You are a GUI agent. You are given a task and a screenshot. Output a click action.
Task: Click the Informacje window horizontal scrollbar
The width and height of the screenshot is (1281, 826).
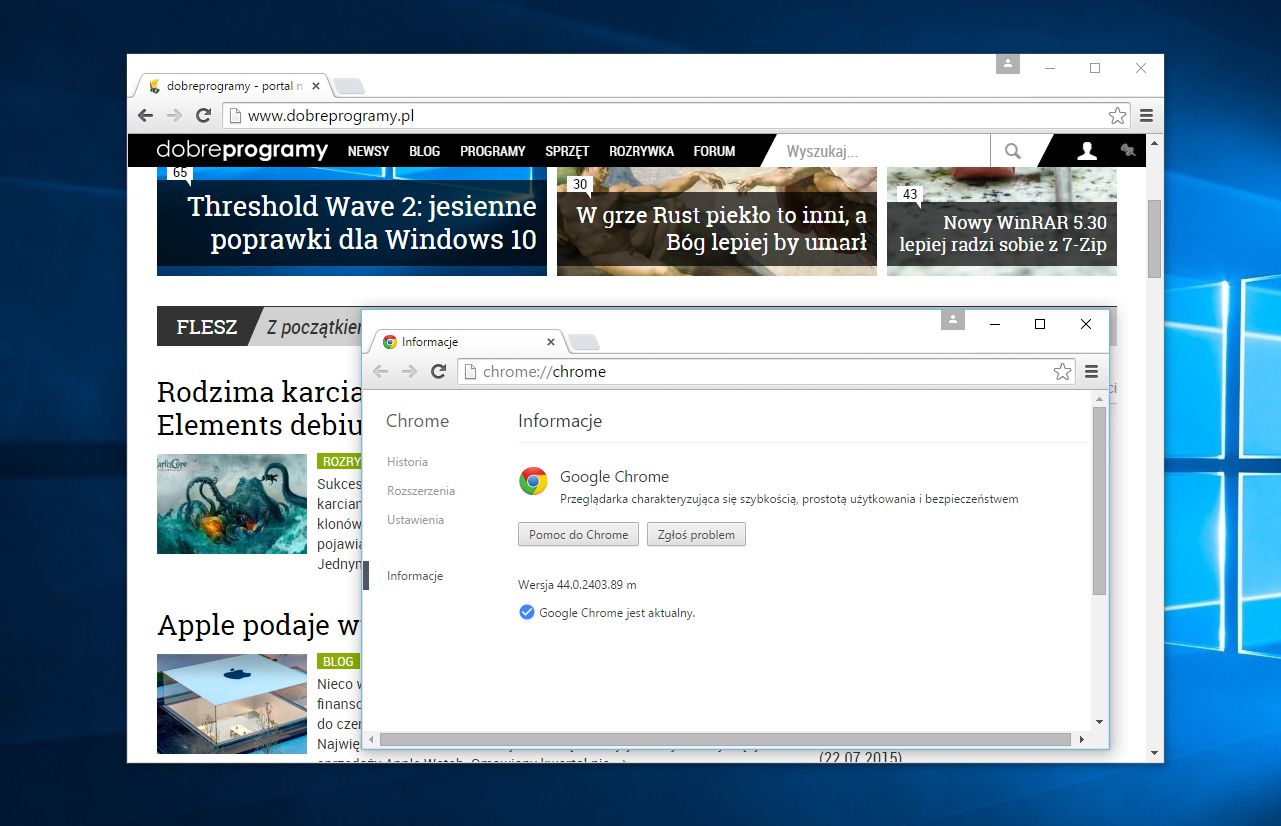pyautogui.click(x=725, y=739)
